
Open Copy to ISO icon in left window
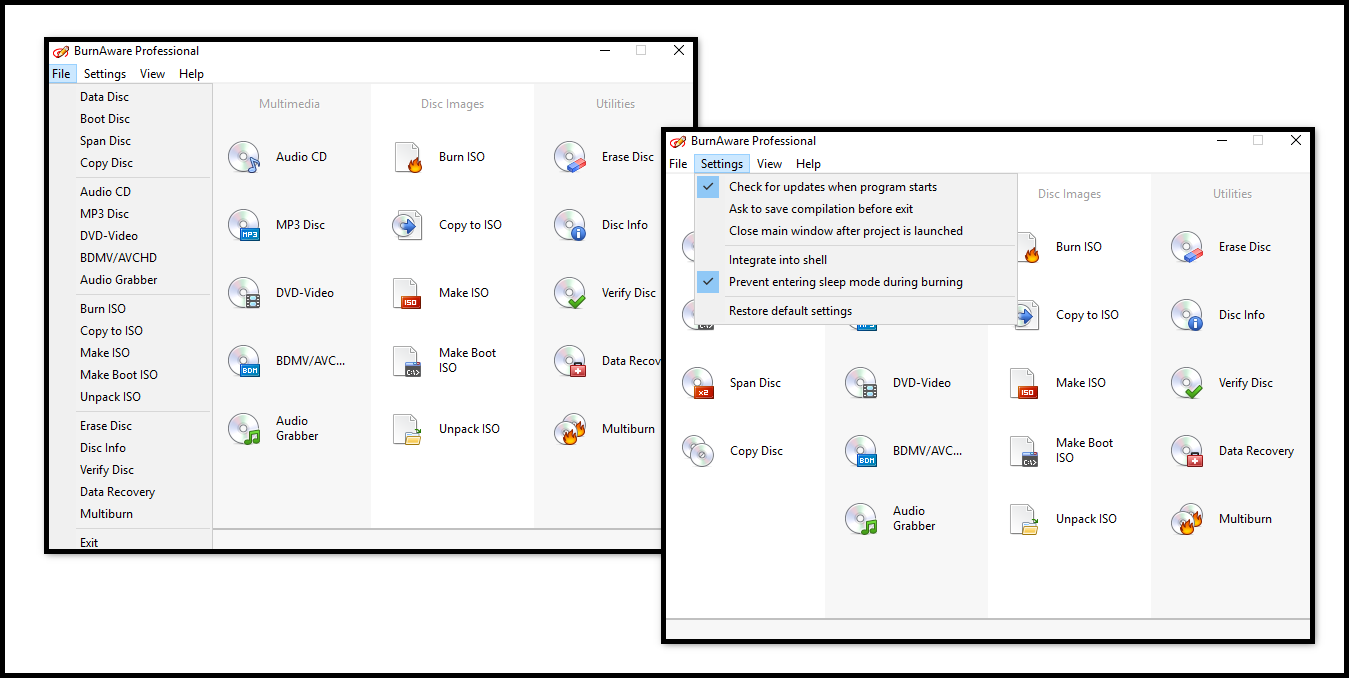pyautogui.click(x=408, y=225)
